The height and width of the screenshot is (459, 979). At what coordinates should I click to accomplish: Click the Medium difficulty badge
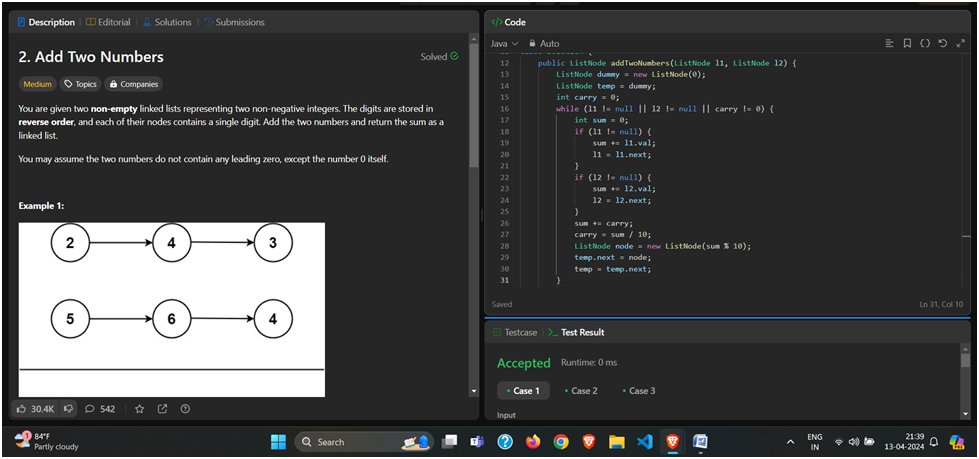point(37,84)
